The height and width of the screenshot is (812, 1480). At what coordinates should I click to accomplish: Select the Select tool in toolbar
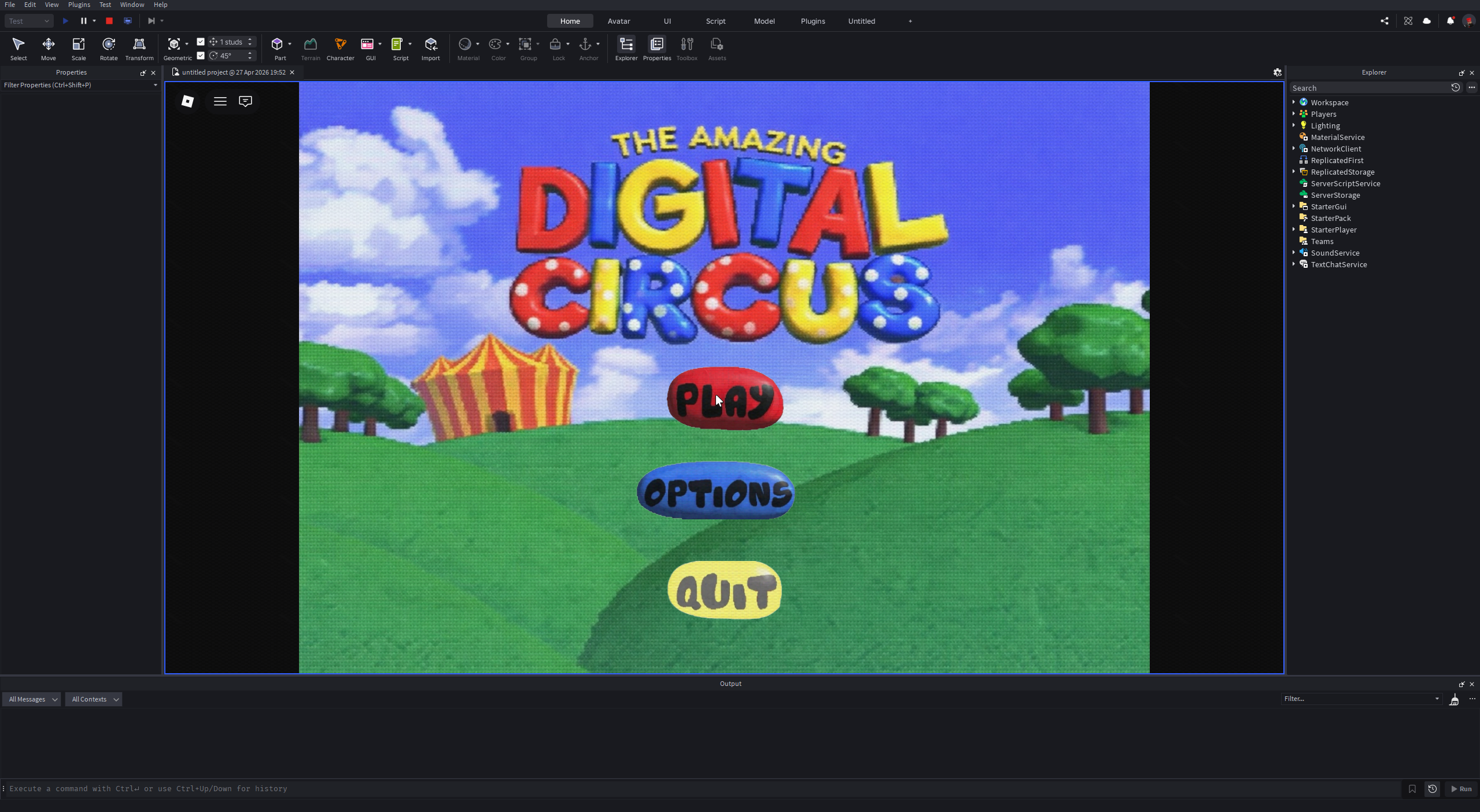(19, 49)
